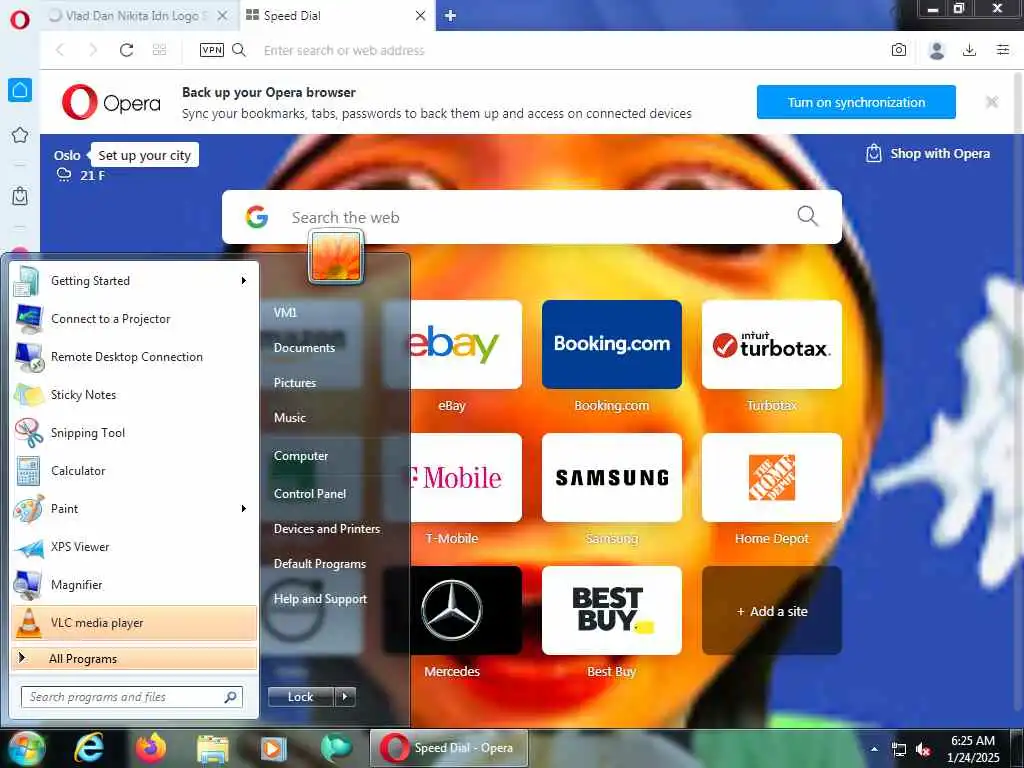1024x768 pixels.
Task: Click the Google logo in search box
Action: [257, 217]
